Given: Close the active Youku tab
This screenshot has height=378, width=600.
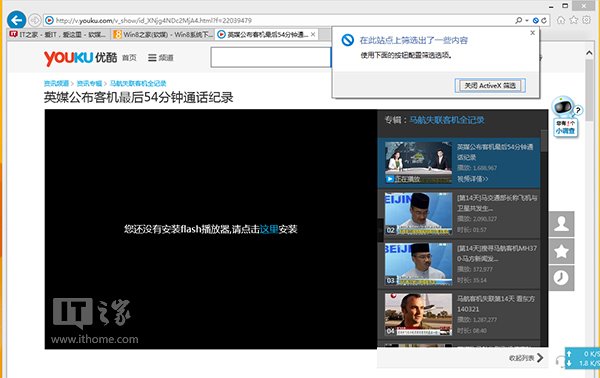Looking at the screenshot, I should pyautogui.click(x=313, y=34).
